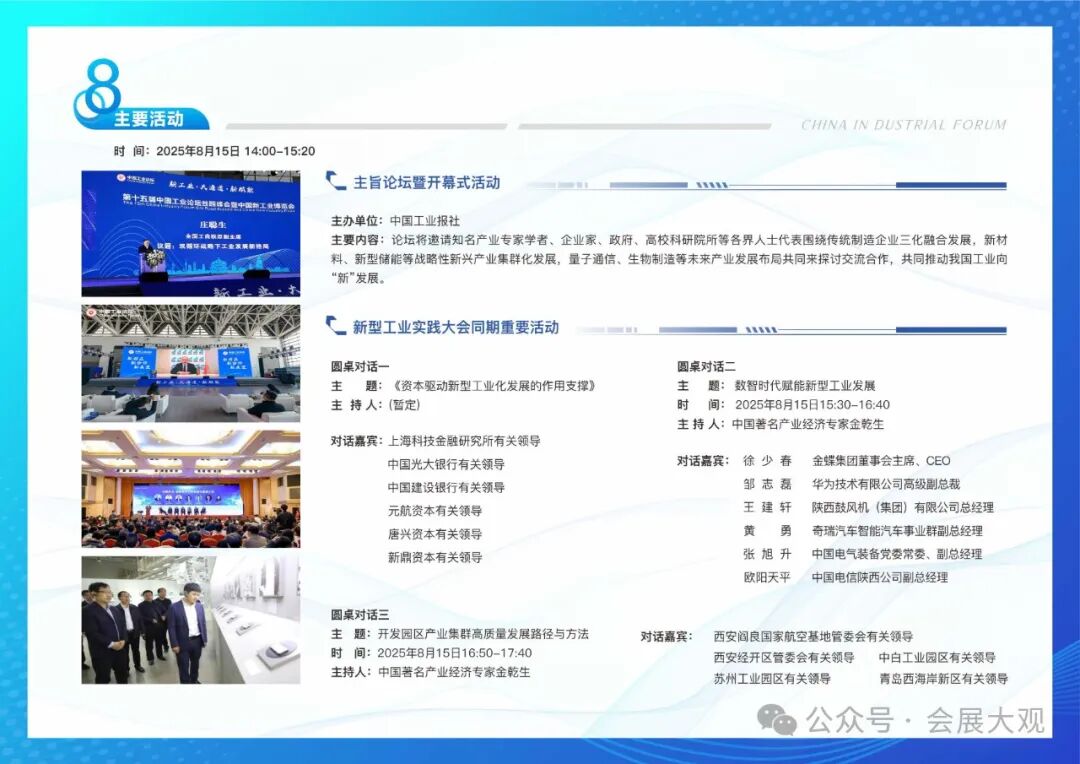Image resolution: width=1080 pixels, height=764 pixels.
Task: Click the 主持人: (暂定) line
Action: pos(375,405)
